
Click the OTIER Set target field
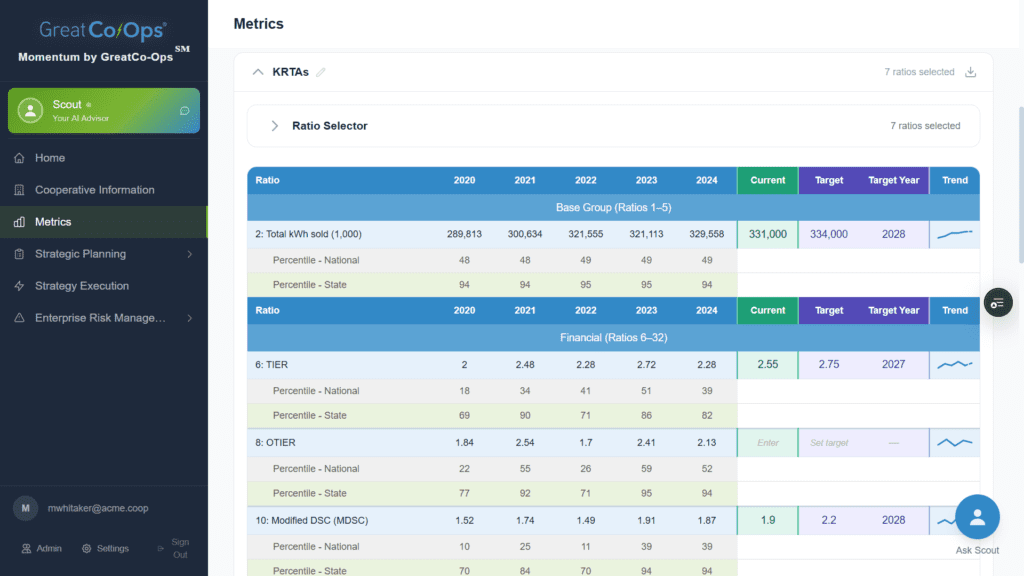[x=829, y=443]
